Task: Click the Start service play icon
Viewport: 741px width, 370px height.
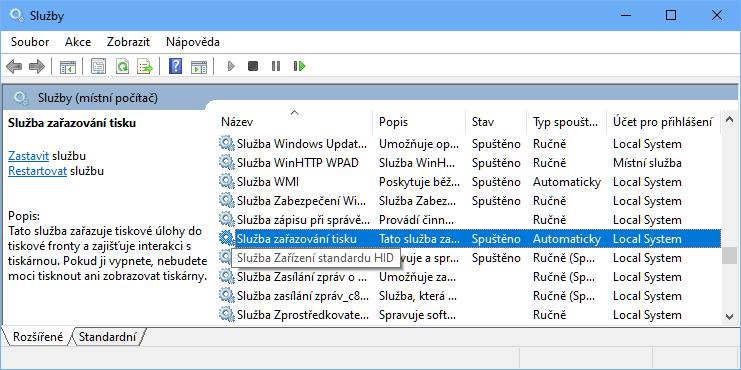Action: (231, 67)
